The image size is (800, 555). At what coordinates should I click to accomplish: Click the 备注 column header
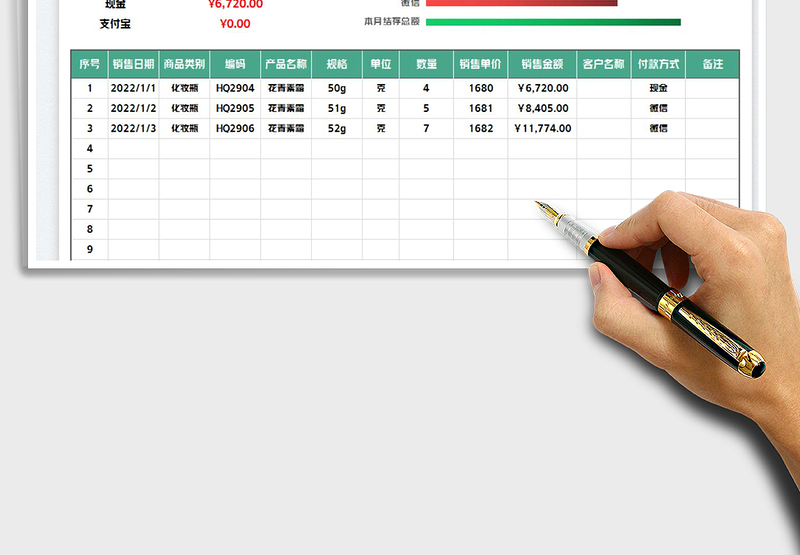point(712,64)
